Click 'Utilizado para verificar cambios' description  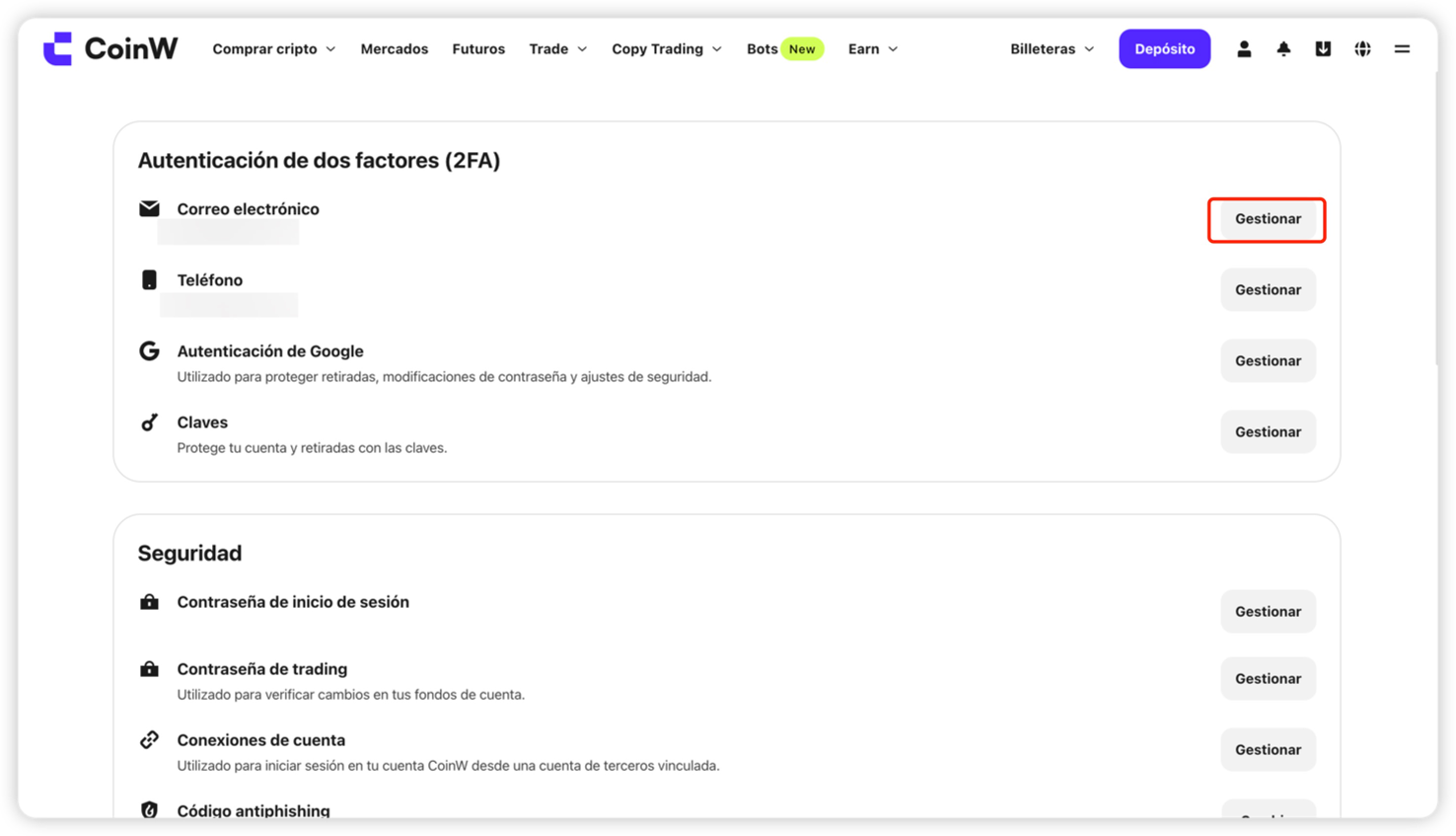(x=350, y=694)
